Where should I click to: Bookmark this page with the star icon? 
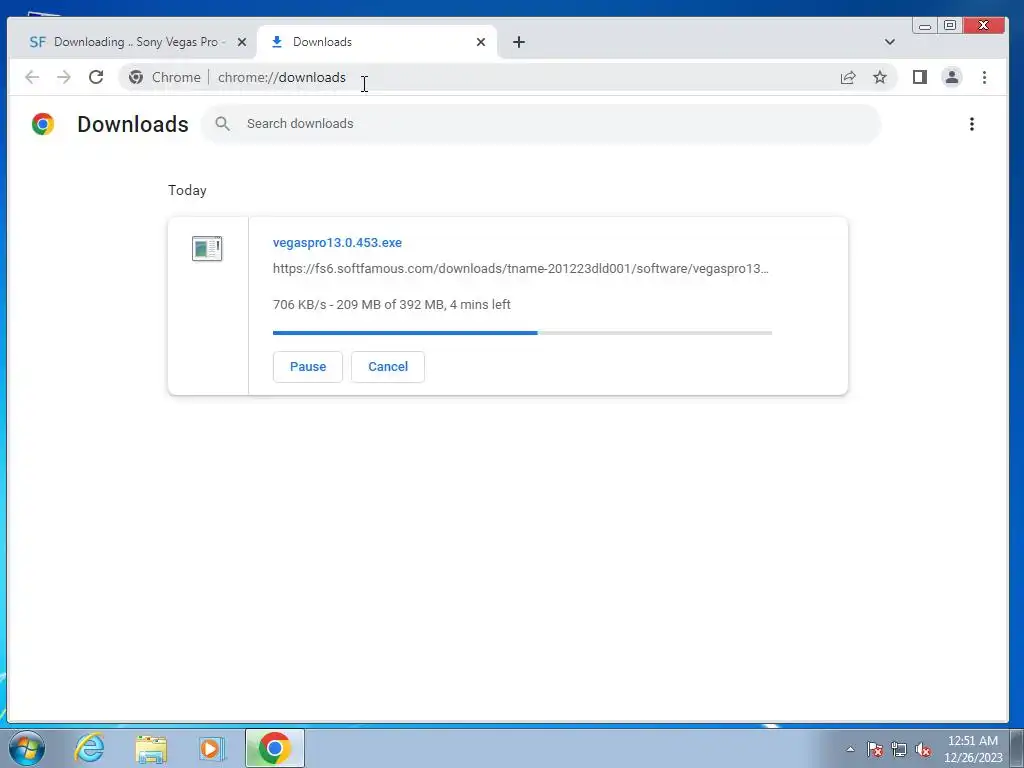(x=880, y=77)
